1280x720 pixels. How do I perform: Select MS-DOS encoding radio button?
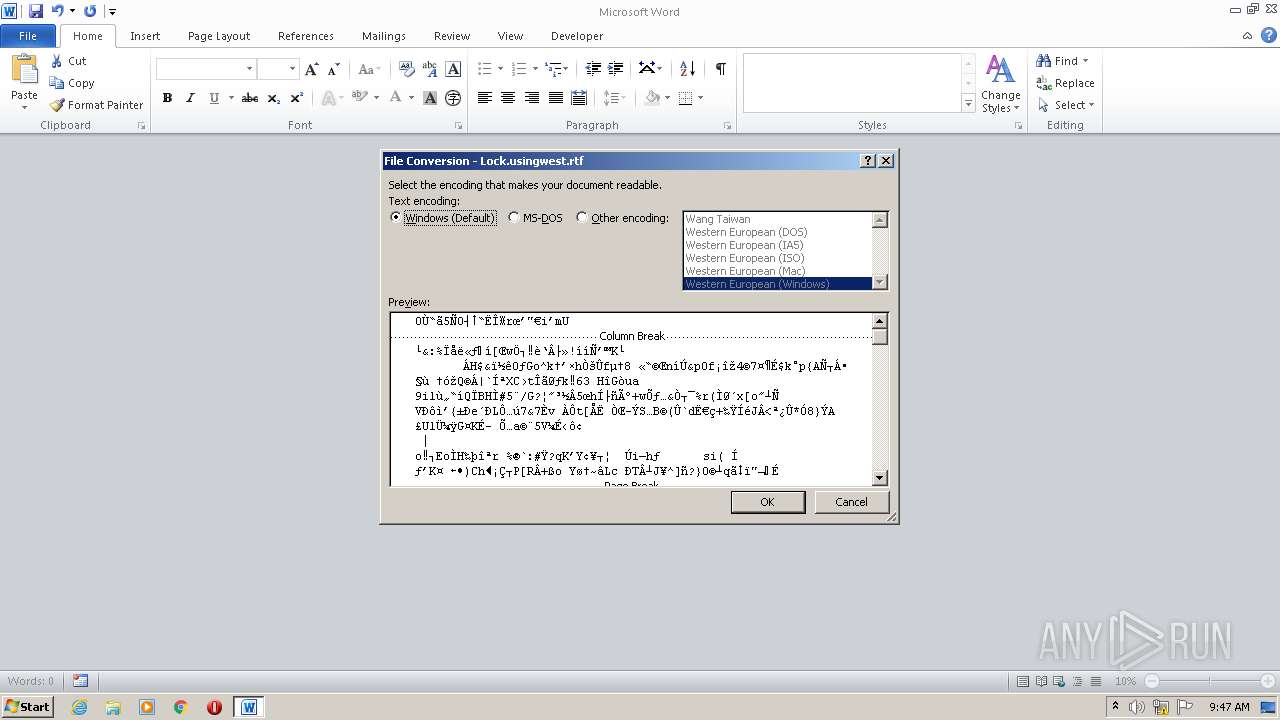(x=514, y=218)
